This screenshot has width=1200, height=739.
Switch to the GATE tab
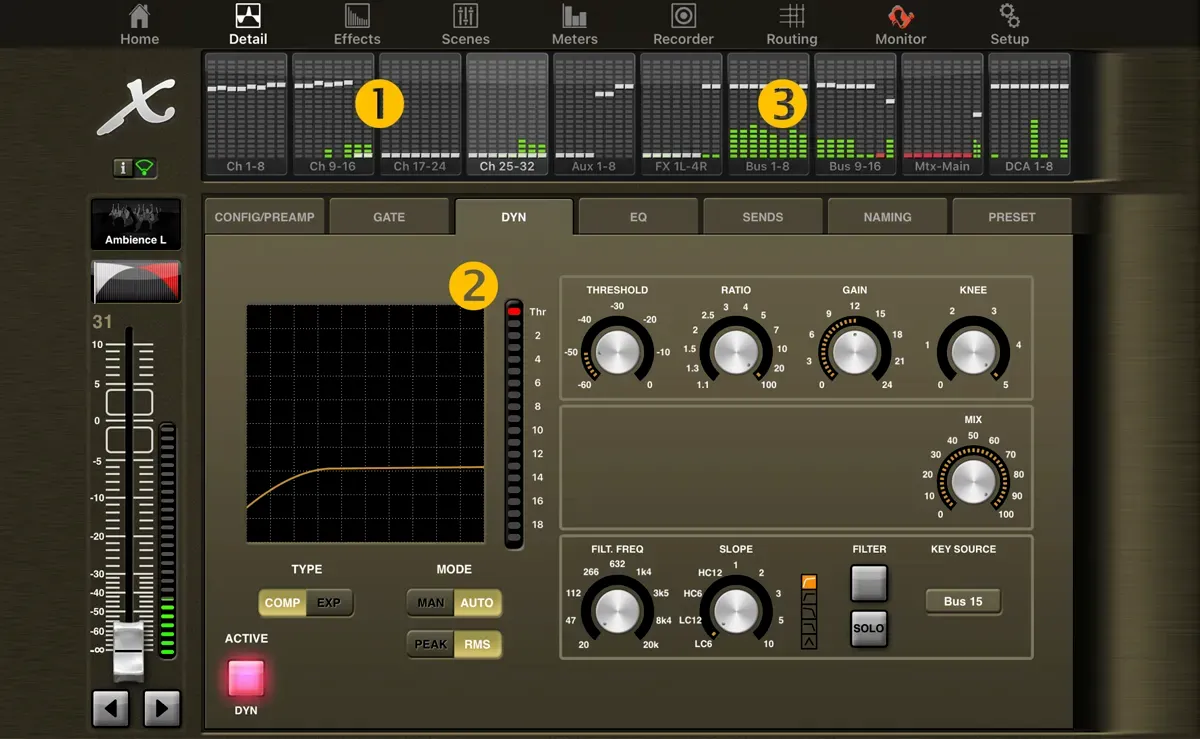(x=389, y=216)
